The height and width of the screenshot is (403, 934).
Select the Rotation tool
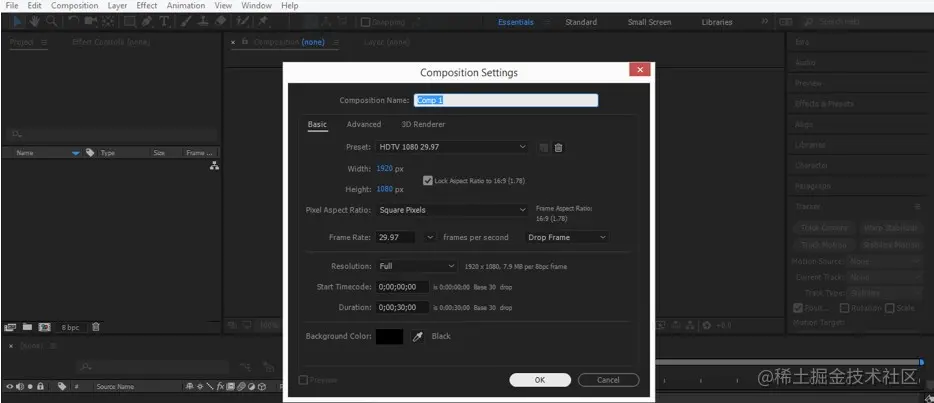click(x=73, y=21)
